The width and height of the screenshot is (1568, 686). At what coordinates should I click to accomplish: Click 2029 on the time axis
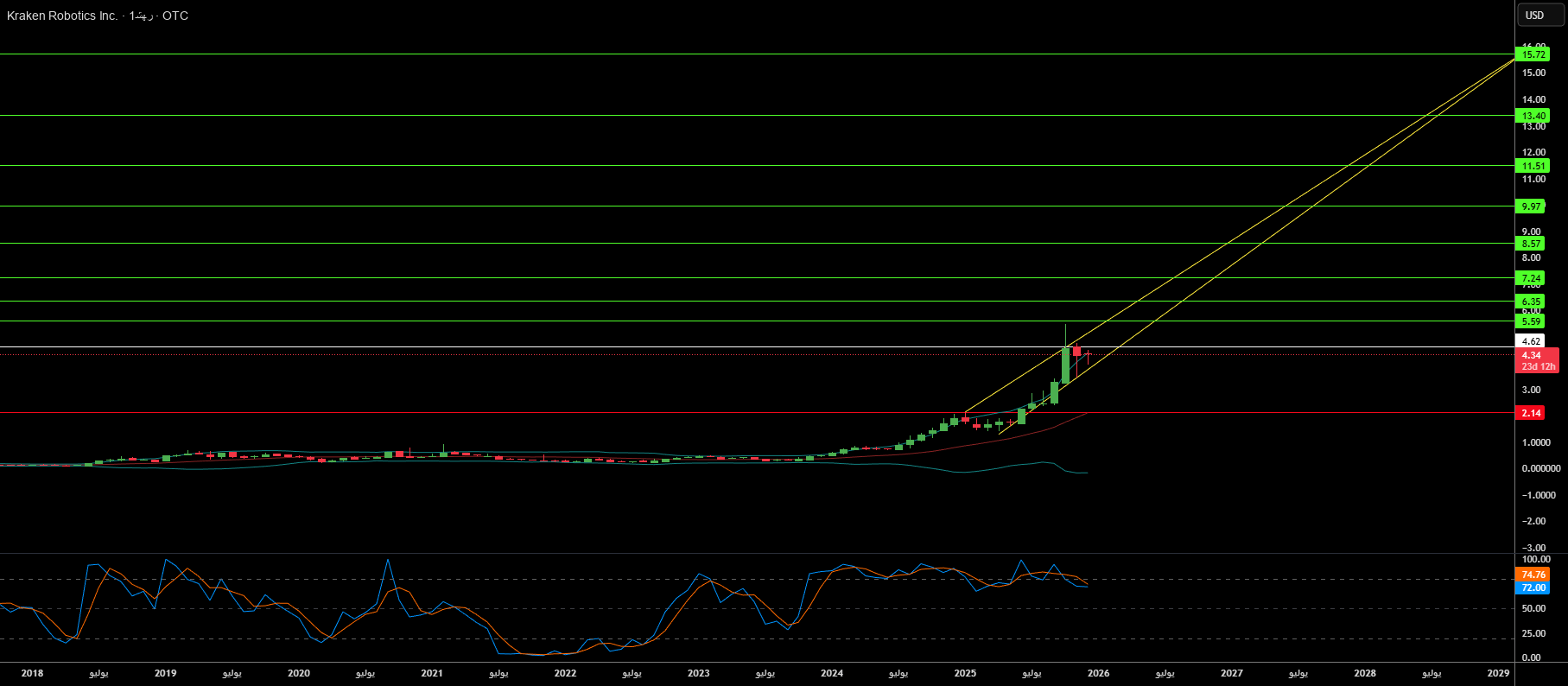pyautogui.click(x=1498, y=673)
